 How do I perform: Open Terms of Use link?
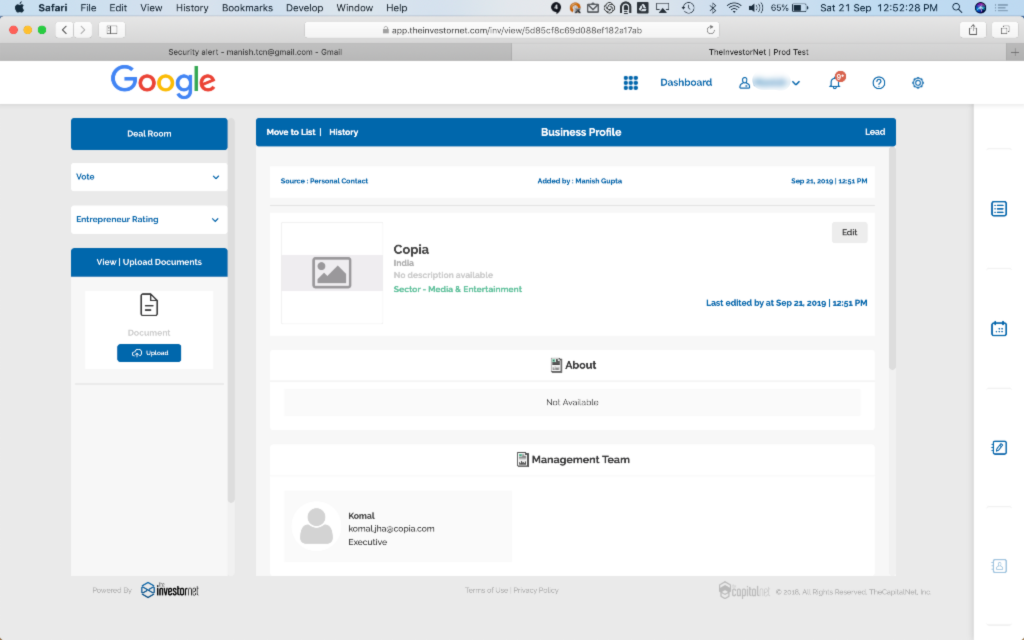click(487, 590)
